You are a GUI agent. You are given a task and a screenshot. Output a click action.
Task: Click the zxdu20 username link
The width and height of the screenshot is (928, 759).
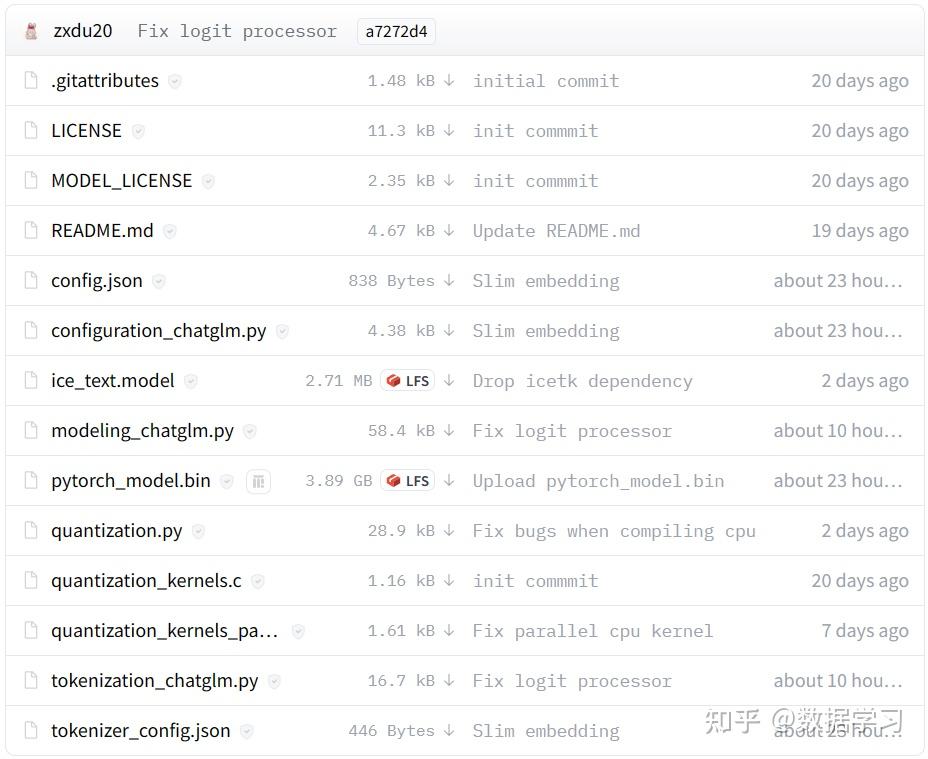tap(84, 30)
